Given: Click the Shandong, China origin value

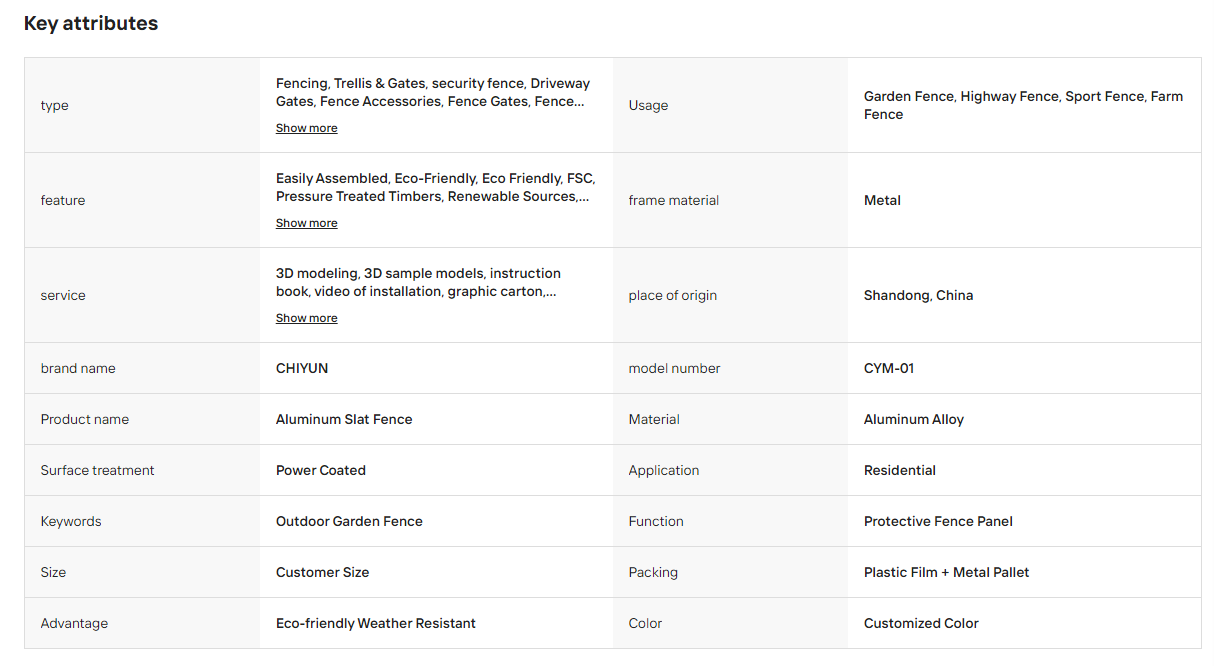Looking at the screenshot, I should point(918,295).
